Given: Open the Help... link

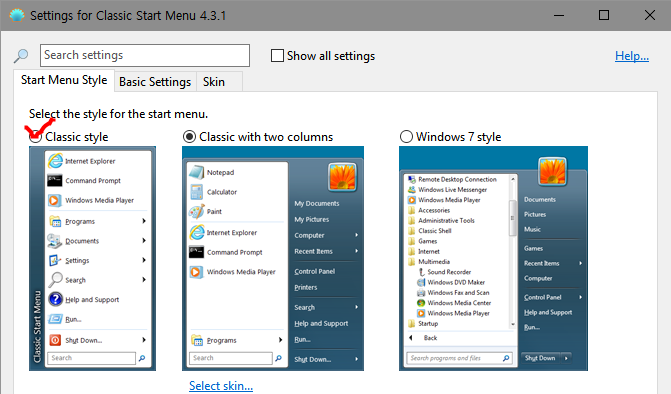Looking at the screenshot, I should [632, 56].
